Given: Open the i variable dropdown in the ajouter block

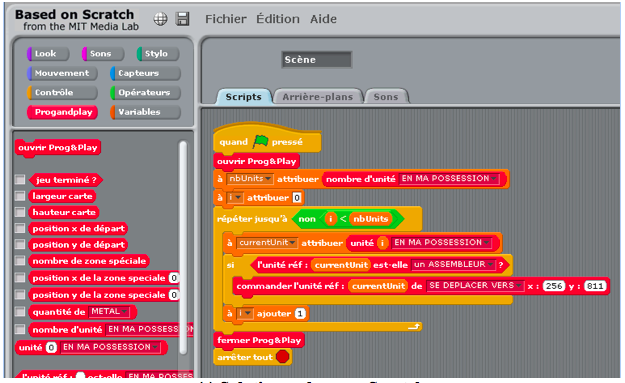Looking at the screenshot, I should click(x=244, y=314).
